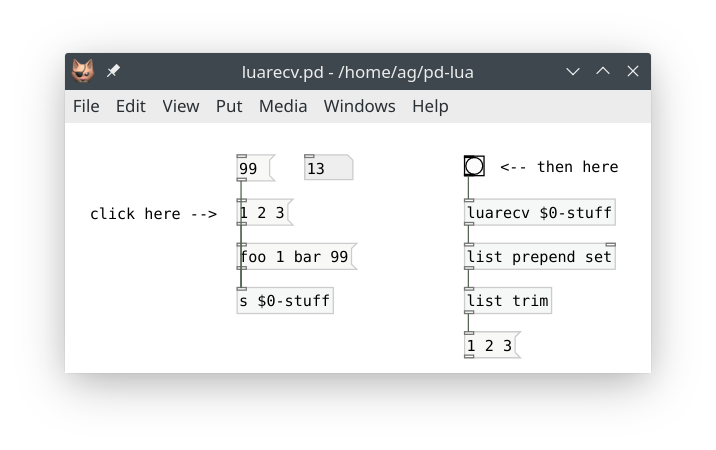Click the pin window icon

click(113, 72)
